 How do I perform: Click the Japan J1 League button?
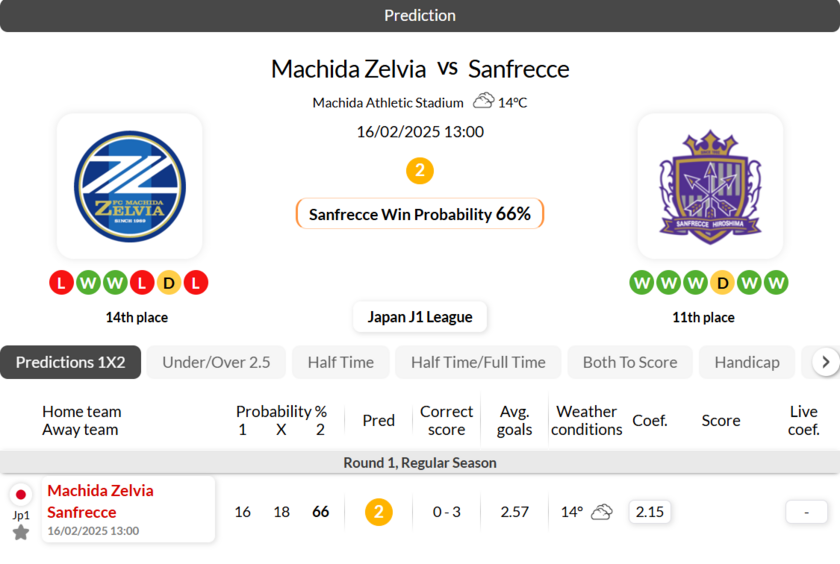[x=420, y=317]
